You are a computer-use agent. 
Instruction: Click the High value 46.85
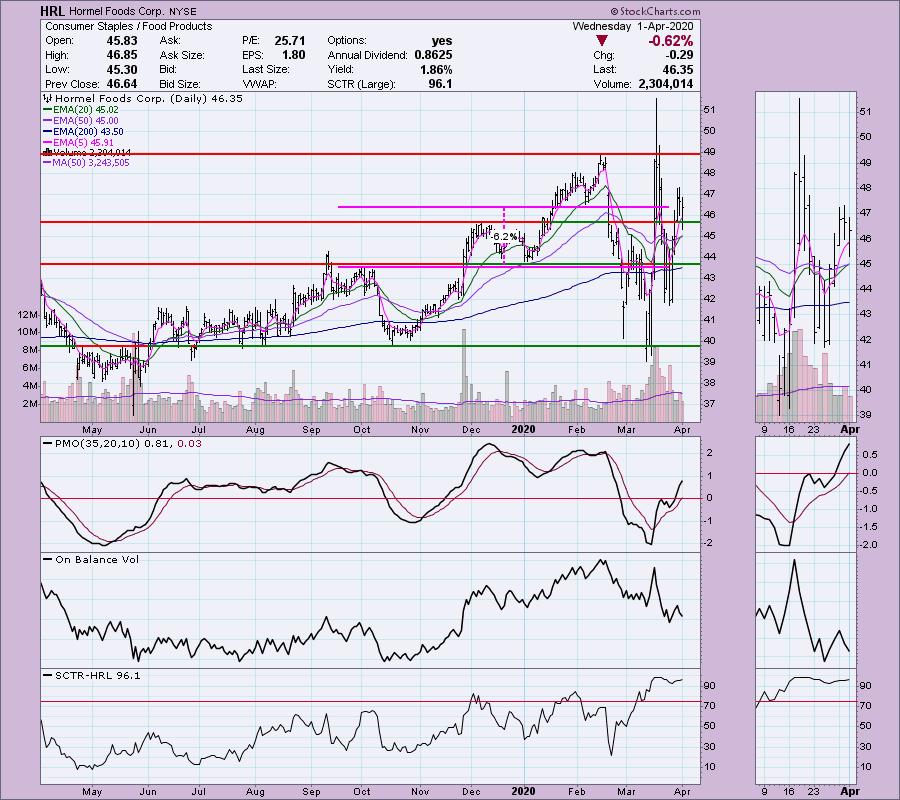click(122, 55)
